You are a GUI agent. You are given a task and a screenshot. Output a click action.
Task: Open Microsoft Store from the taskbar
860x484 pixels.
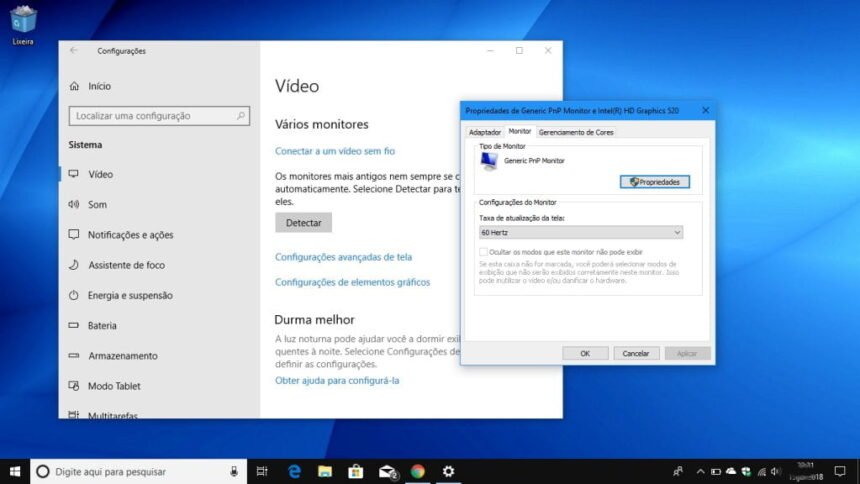(x=355, y=471)
